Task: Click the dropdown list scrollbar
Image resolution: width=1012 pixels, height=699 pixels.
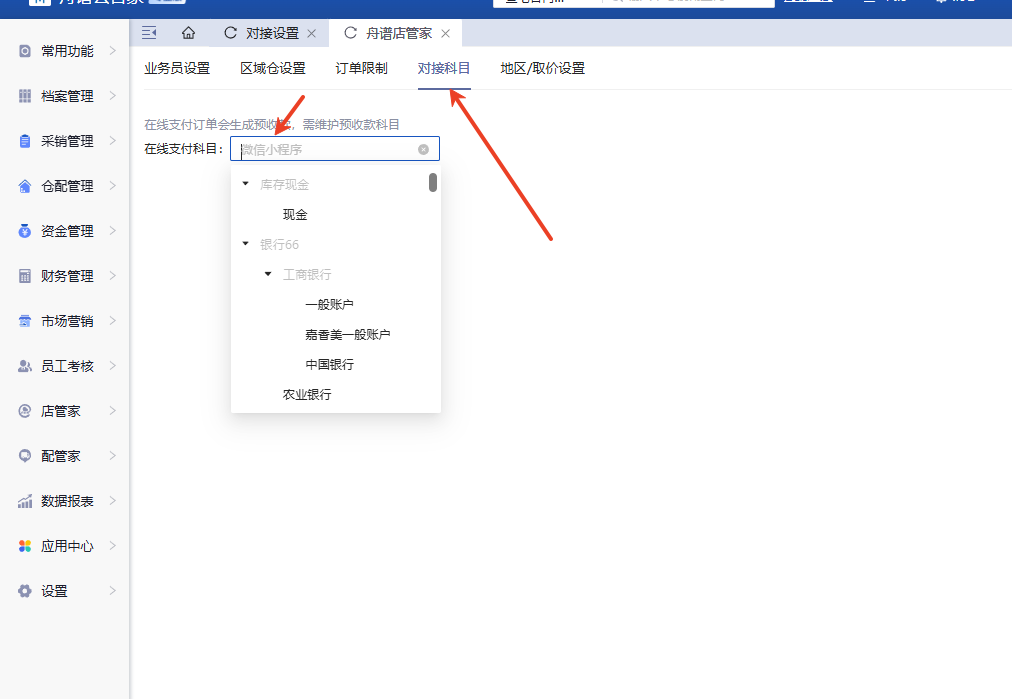Action: (433, 182)
